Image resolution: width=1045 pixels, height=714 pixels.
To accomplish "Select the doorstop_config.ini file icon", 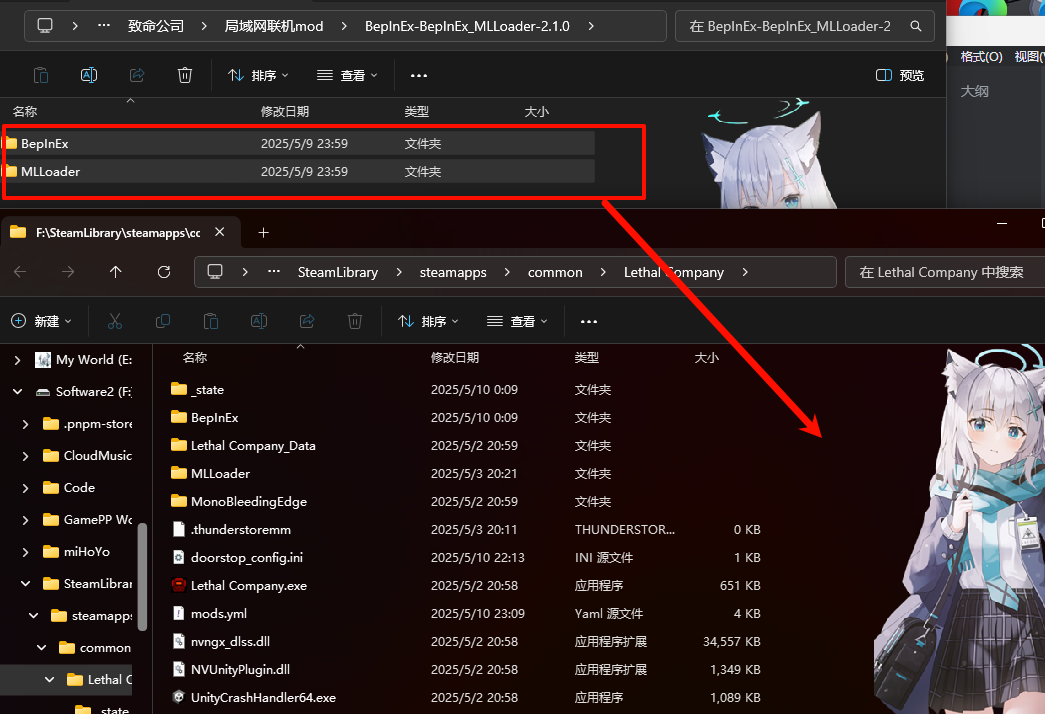I will tap(179, 558).
